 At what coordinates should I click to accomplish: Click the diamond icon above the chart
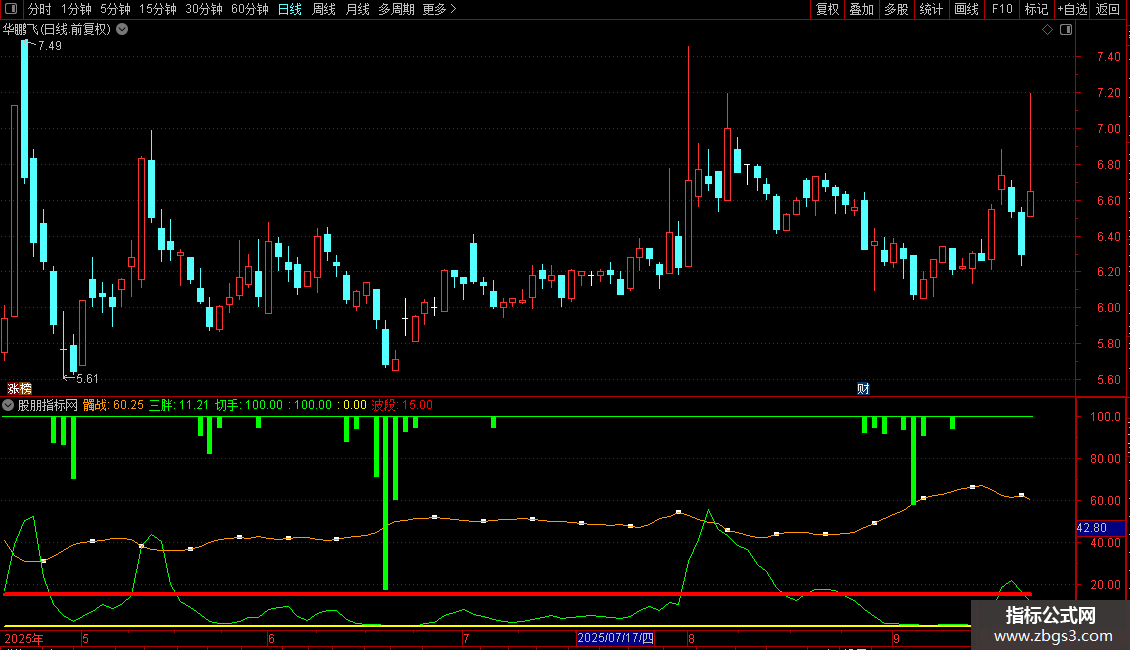(x=1048, y=30)
